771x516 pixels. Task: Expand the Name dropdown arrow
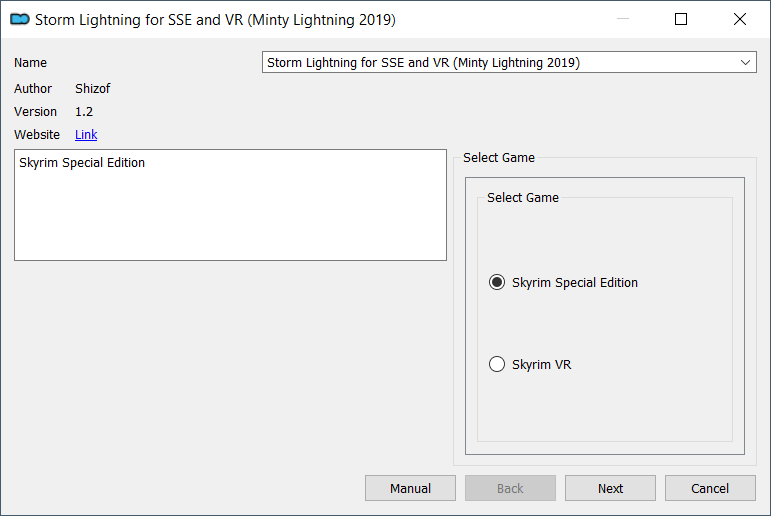click(745, 62)
